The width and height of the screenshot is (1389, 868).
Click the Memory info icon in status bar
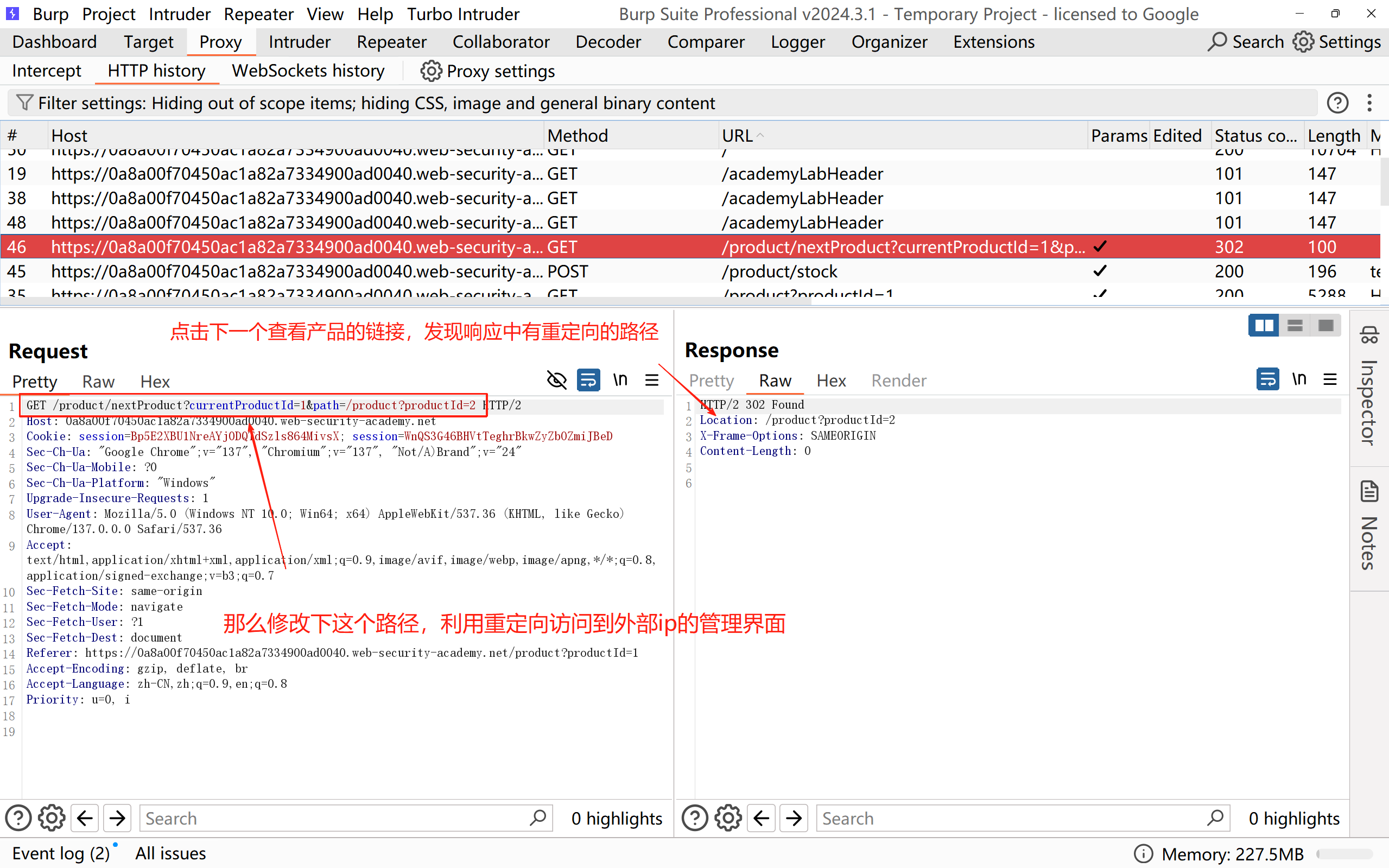pos(1143,854)
